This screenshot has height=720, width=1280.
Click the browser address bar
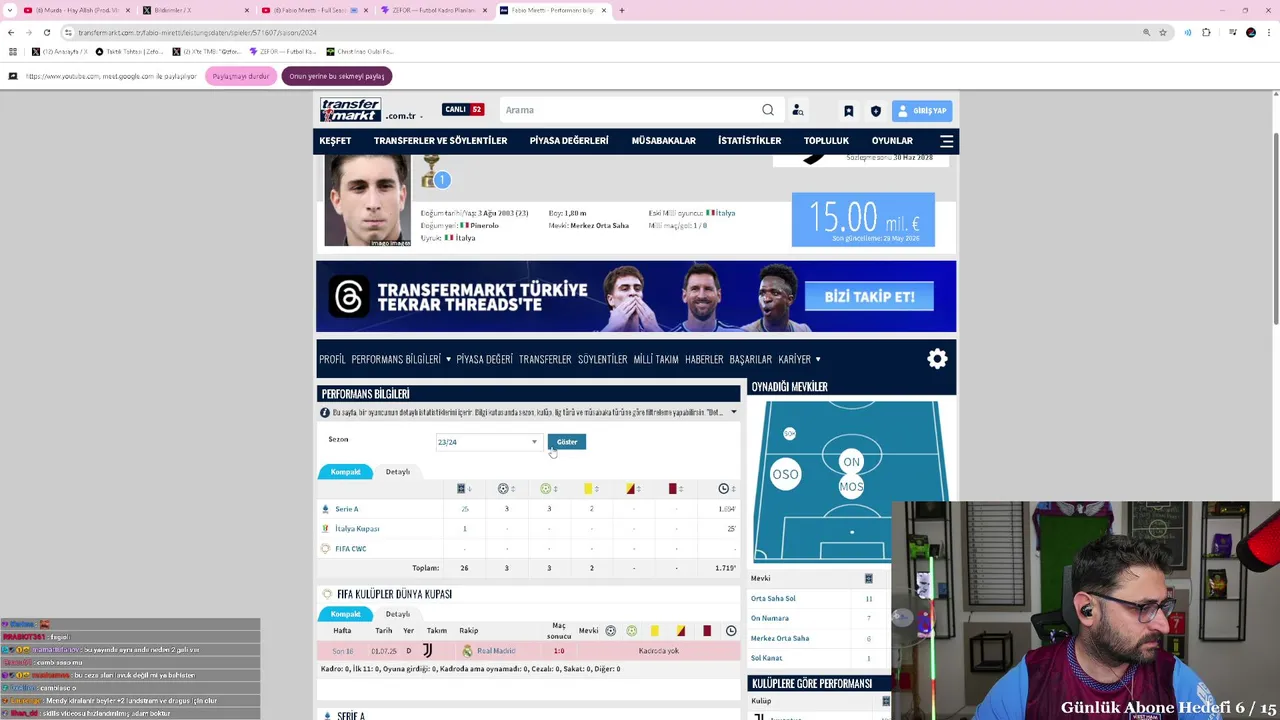click(x=600, y=32)
